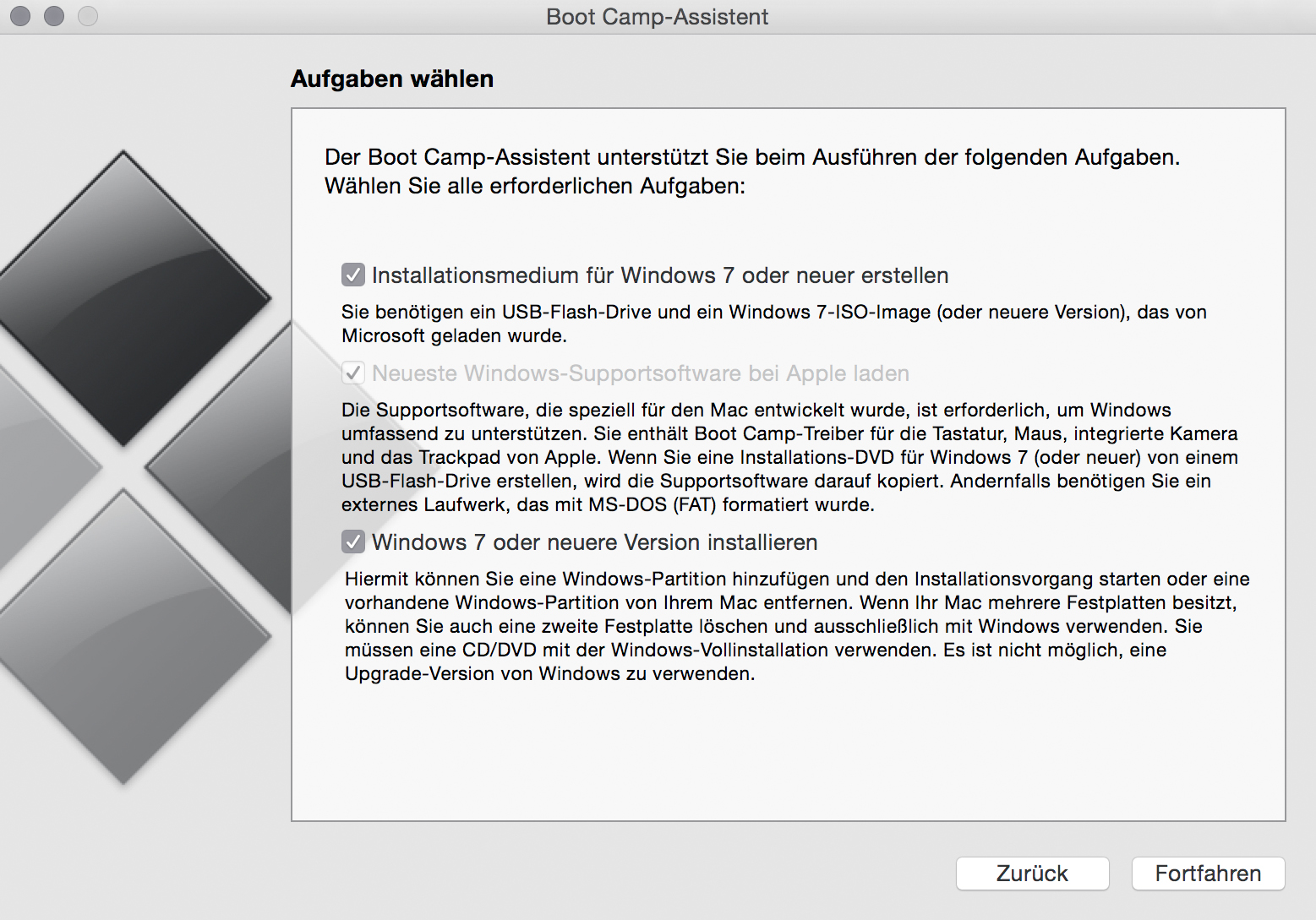1316x920 pixels.
Task: Click the label 'Windows 7 oder neuere Version installieren'
Action: pos(595,542)
